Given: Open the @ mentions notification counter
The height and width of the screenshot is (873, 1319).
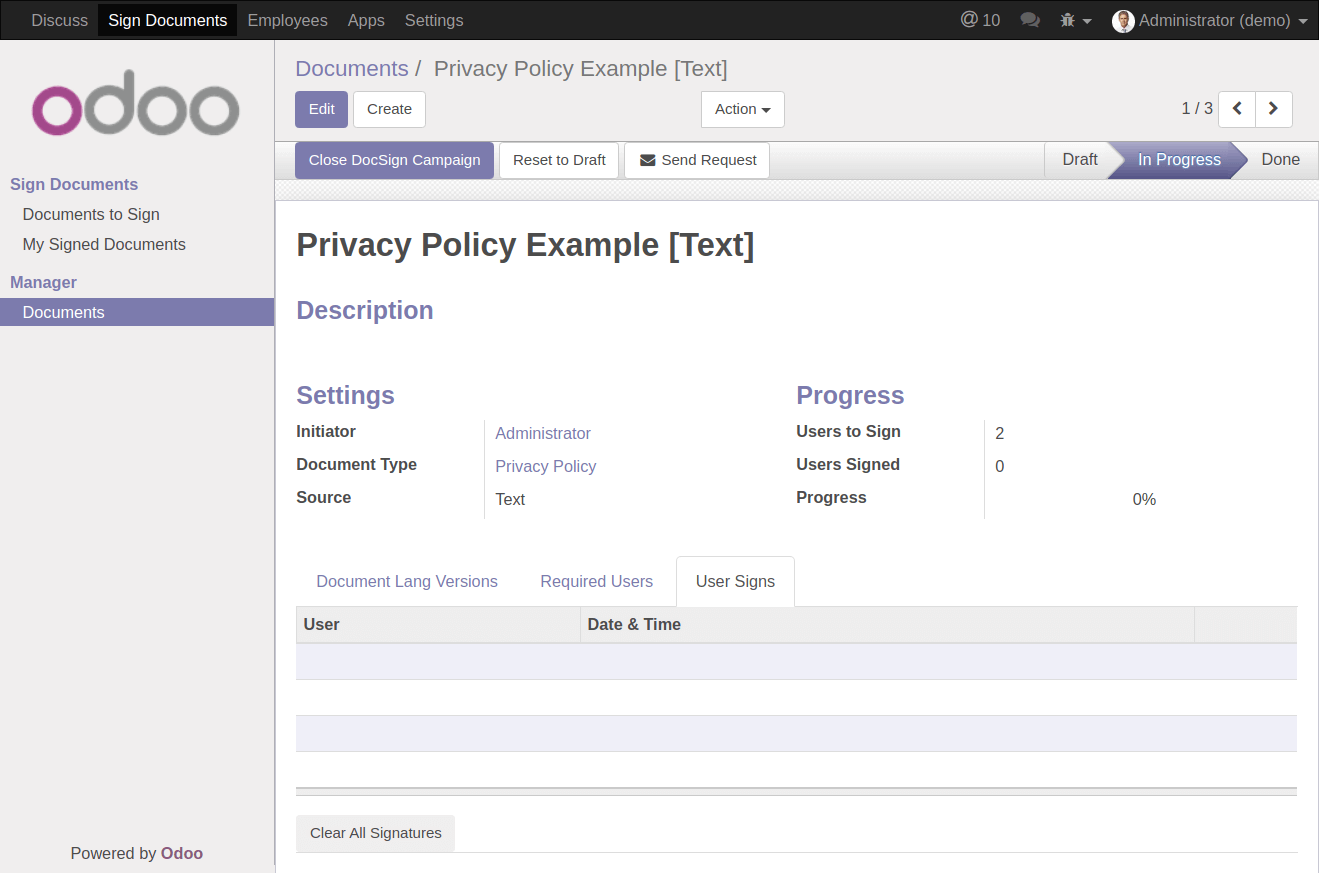Looking at the screenshot, I should click(x=980, y=20).
